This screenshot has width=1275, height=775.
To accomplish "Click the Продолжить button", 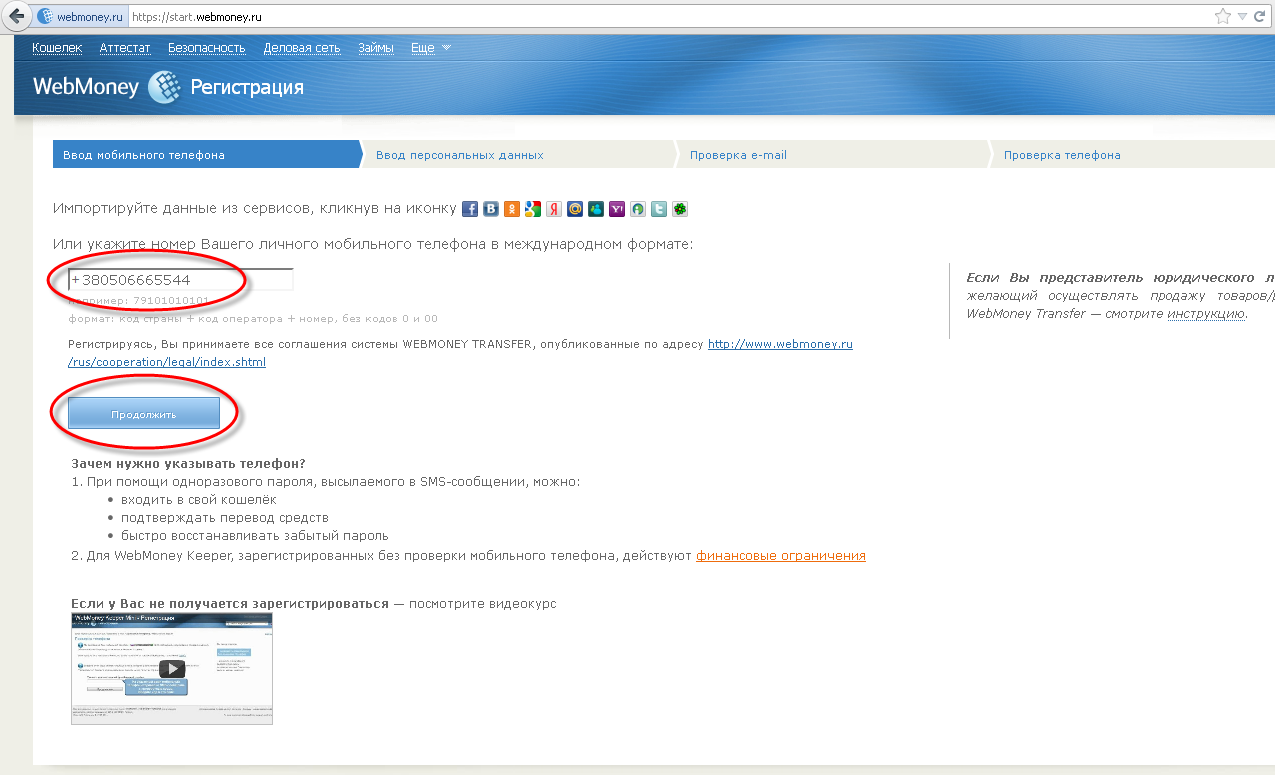I will (x=144, y=414).
